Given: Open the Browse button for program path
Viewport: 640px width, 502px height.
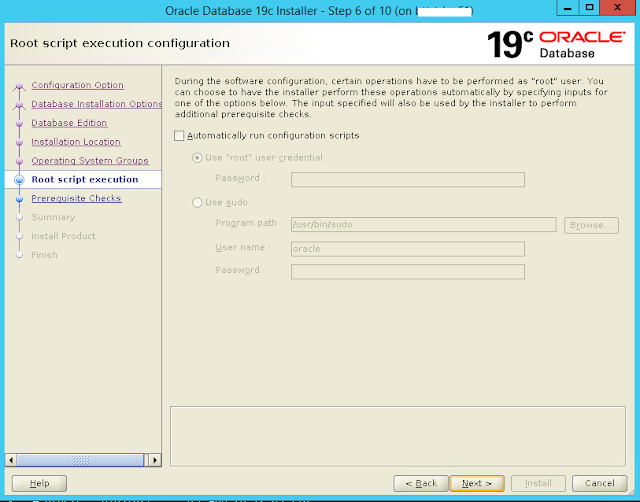Looking at the screenshot, I should 591,225.
